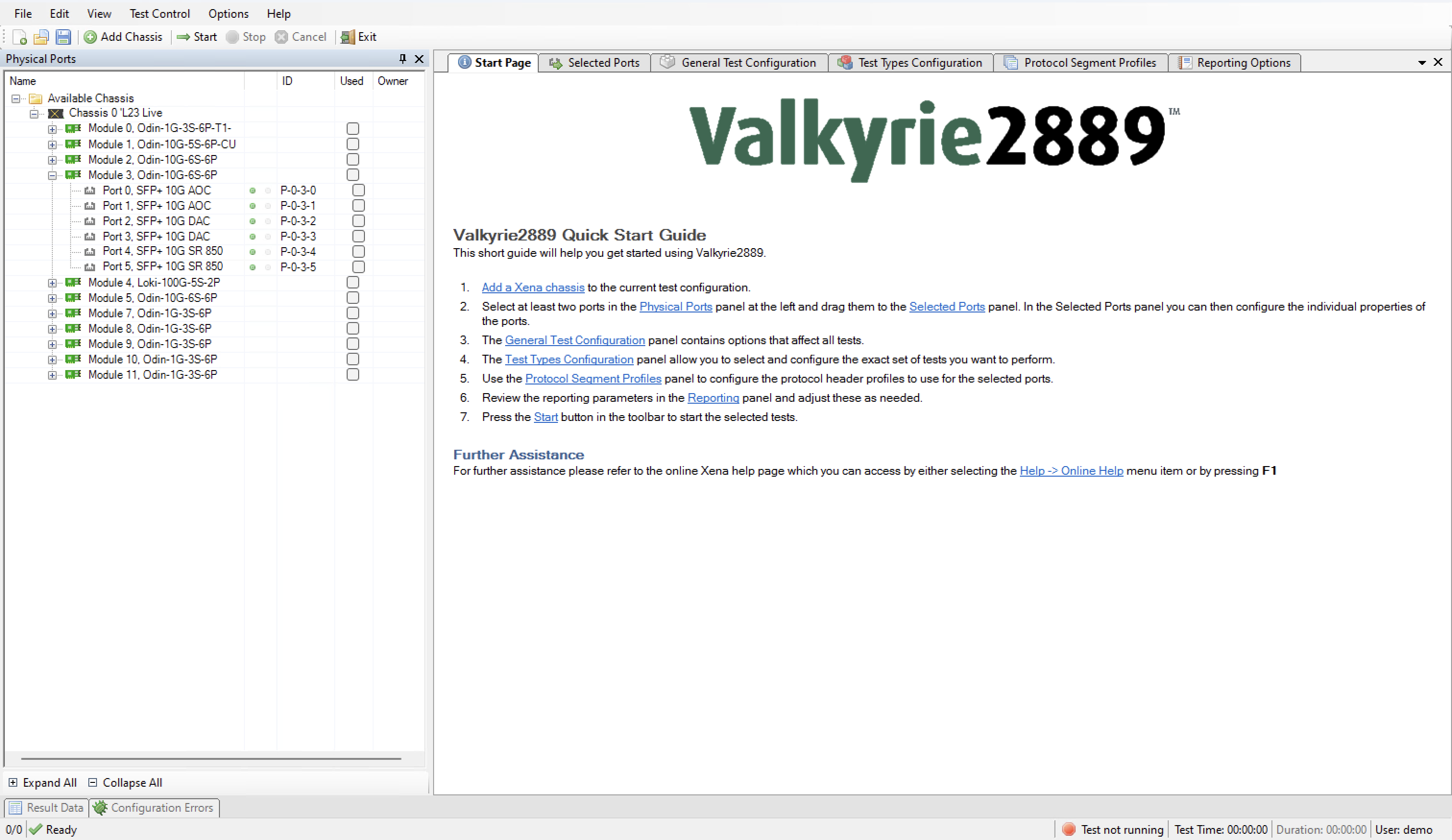
Task: Open the Configuration Errors tab
Action: point(155,808)
